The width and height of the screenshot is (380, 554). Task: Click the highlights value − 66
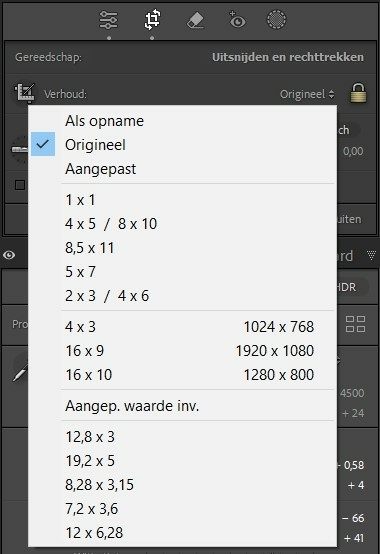[353, 518]
